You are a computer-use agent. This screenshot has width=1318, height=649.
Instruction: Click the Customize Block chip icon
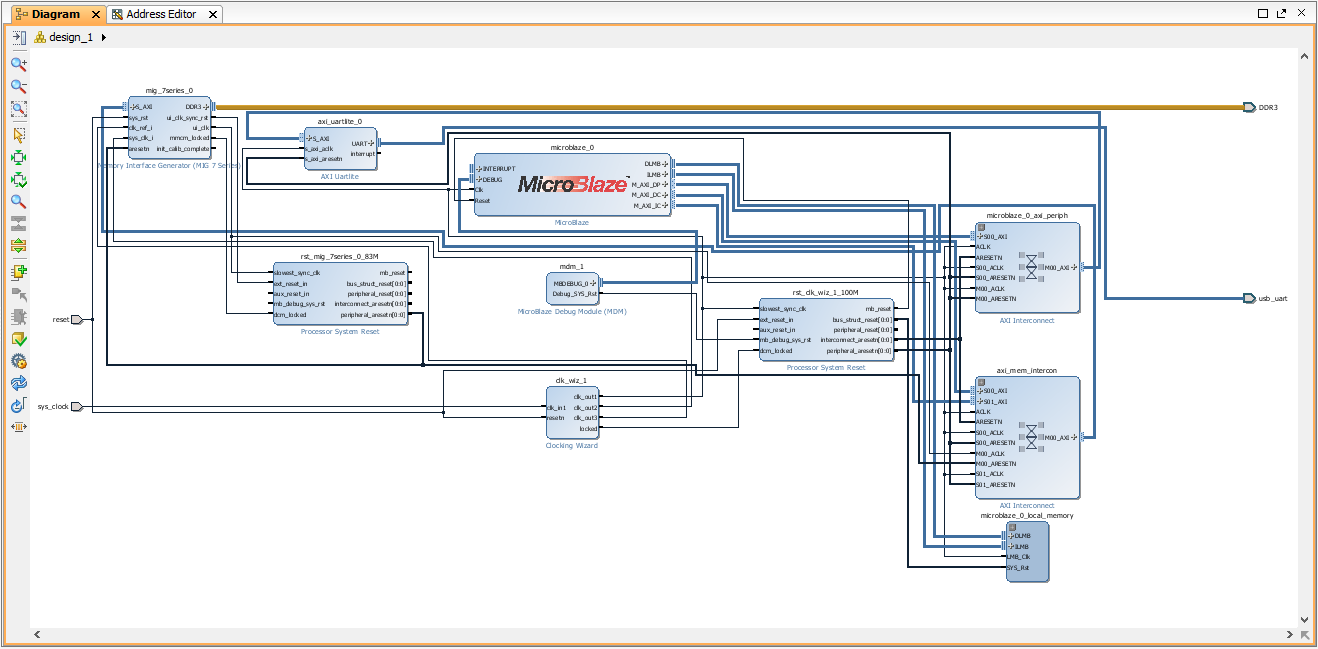(x=18, y=317)
